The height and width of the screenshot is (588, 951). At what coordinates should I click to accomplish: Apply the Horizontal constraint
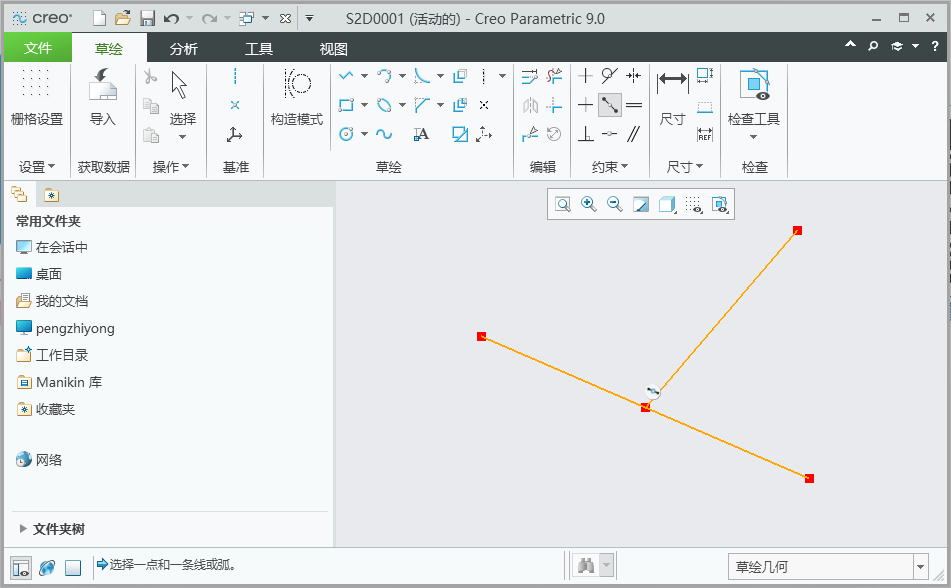tap(585, 105)
